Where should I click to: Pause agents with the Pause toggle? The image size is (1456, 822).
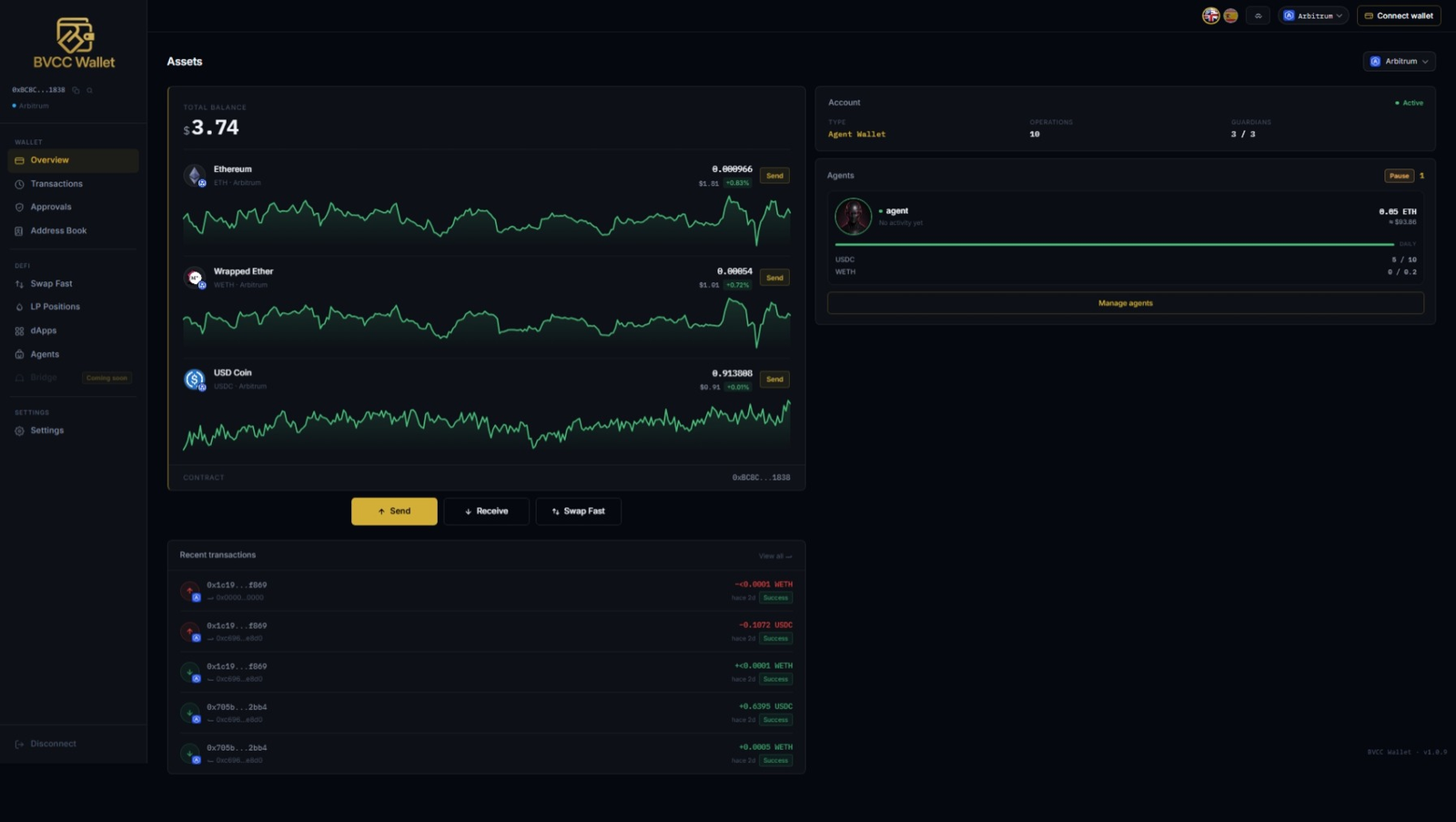pos(1400,176)
